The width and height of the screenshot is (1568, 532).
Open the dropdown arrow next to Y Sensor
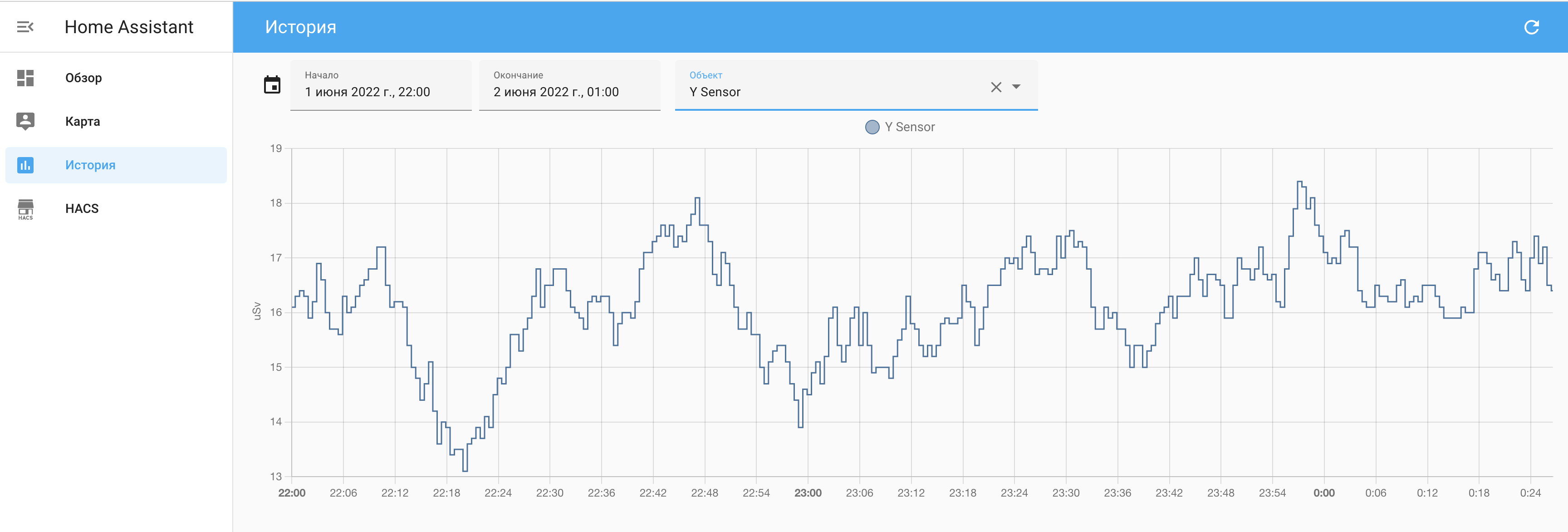[1018, 88]
